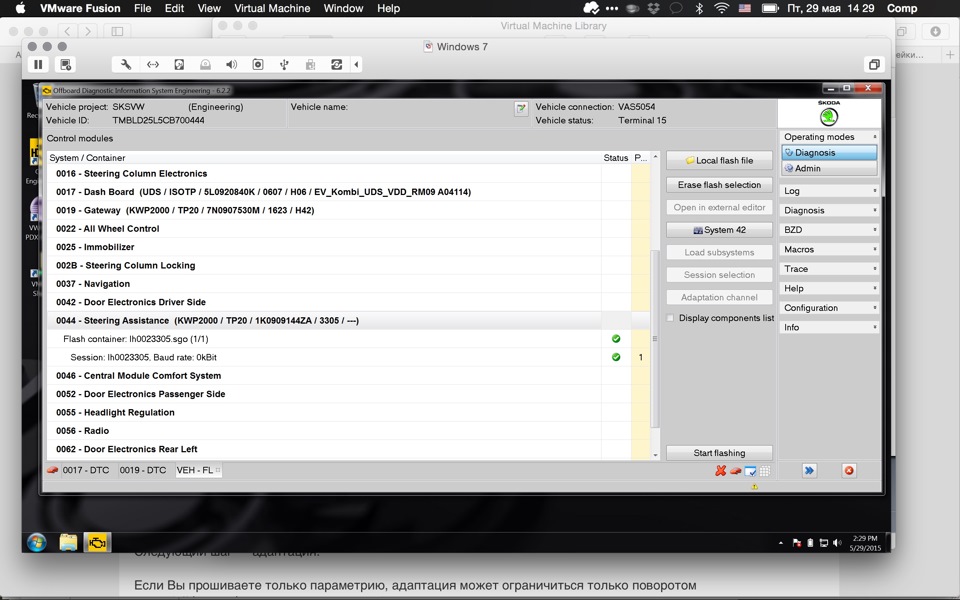Enable Display components list checkbox
This screenshot has width=960, height=600.
[670, 318]
